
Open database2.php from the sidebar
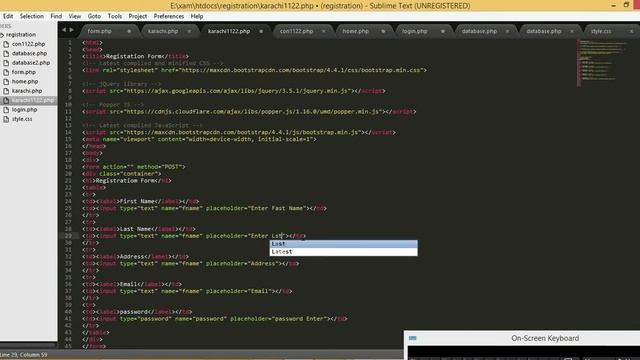tap(31, 63)
